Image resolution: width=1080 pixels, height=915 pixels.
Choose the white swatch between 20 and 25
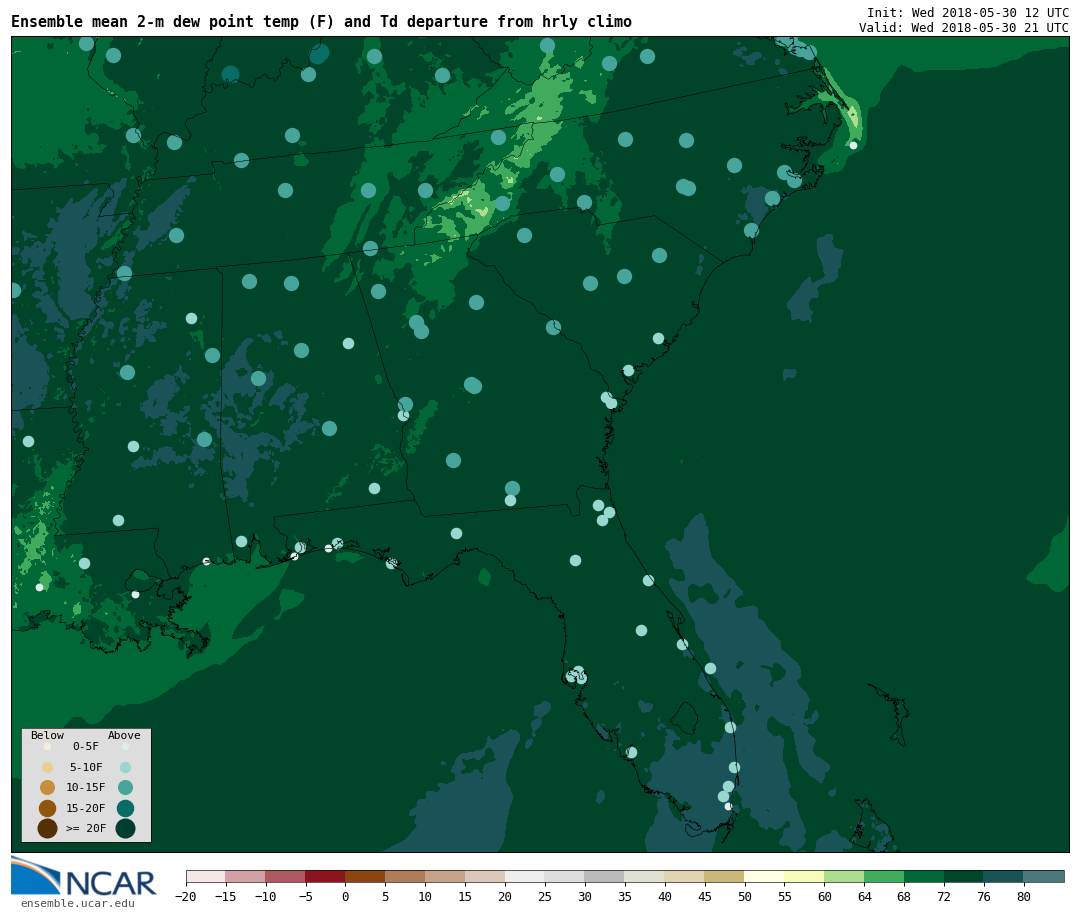pyautogui.click(x=525, y=876)
